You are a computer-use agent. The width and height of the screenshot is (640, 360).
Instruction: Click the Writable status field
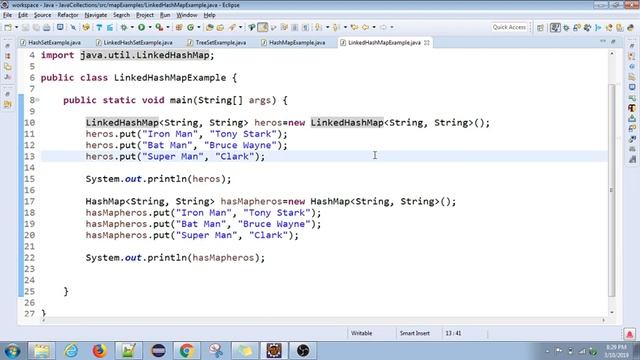coord(362,333)
